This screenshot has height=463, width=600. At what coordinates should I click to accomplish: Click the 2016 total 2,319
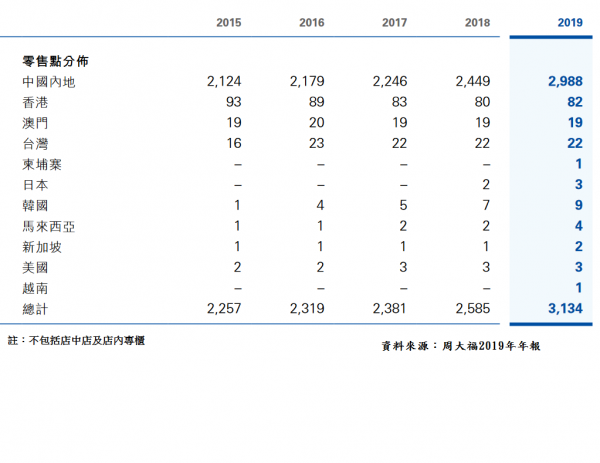[x=307, y=309]
